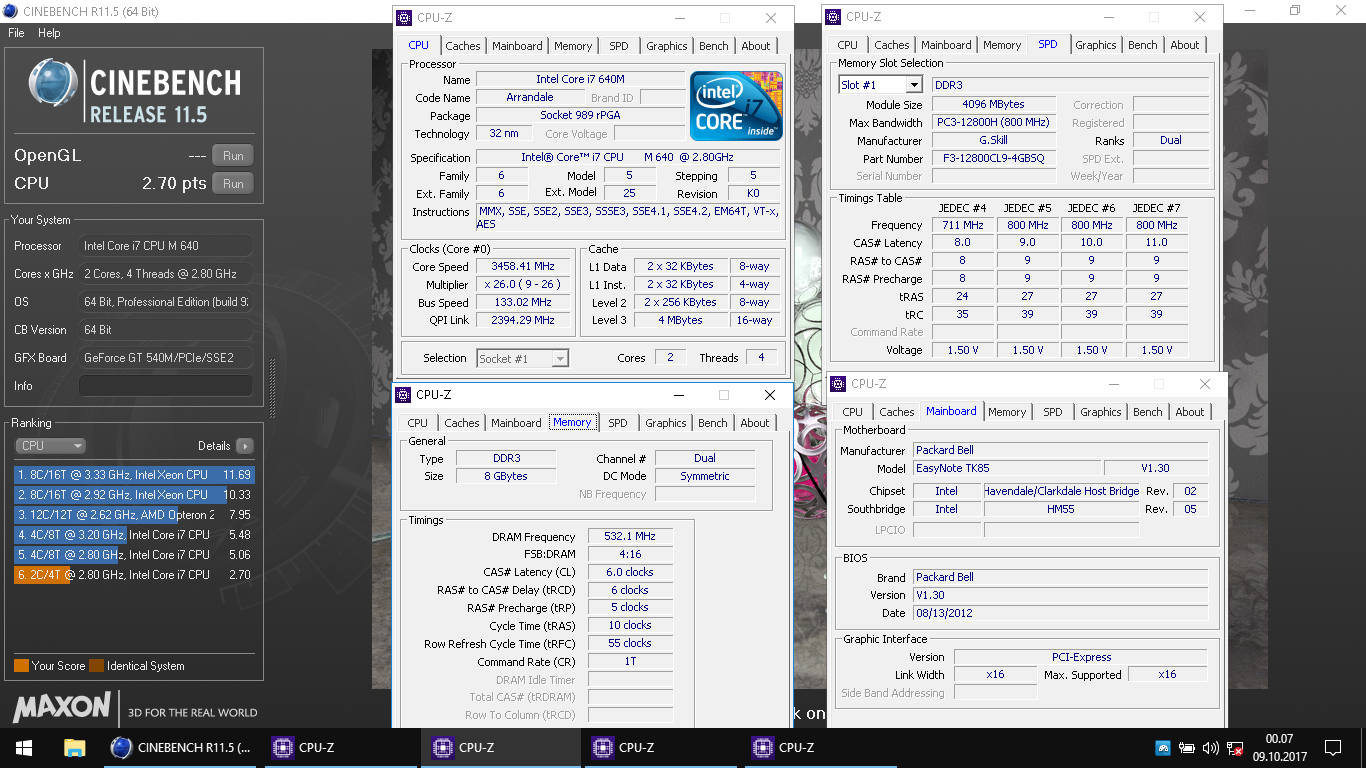The image size is (1366, 768).
Task: Open the second CPU-Z taskbar item
Action: [500, 747]
